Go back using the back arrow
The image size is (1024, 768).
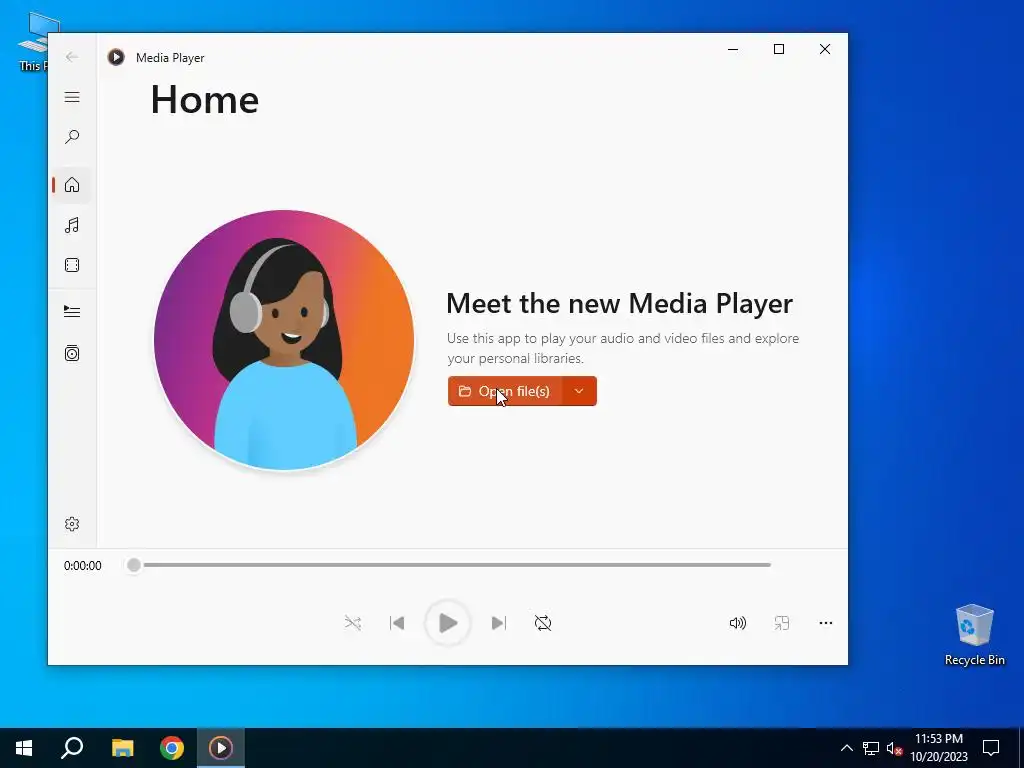[72, 57]
